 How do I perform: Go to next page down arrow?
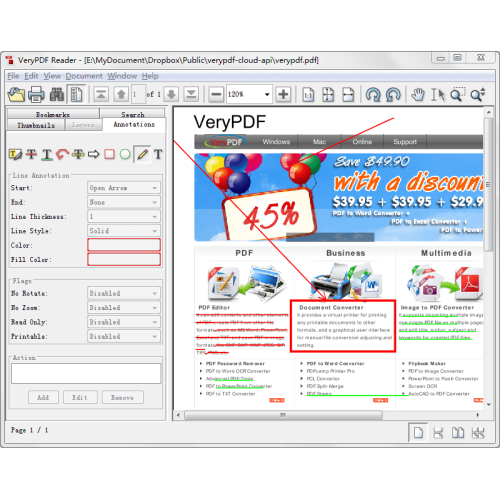171,94
